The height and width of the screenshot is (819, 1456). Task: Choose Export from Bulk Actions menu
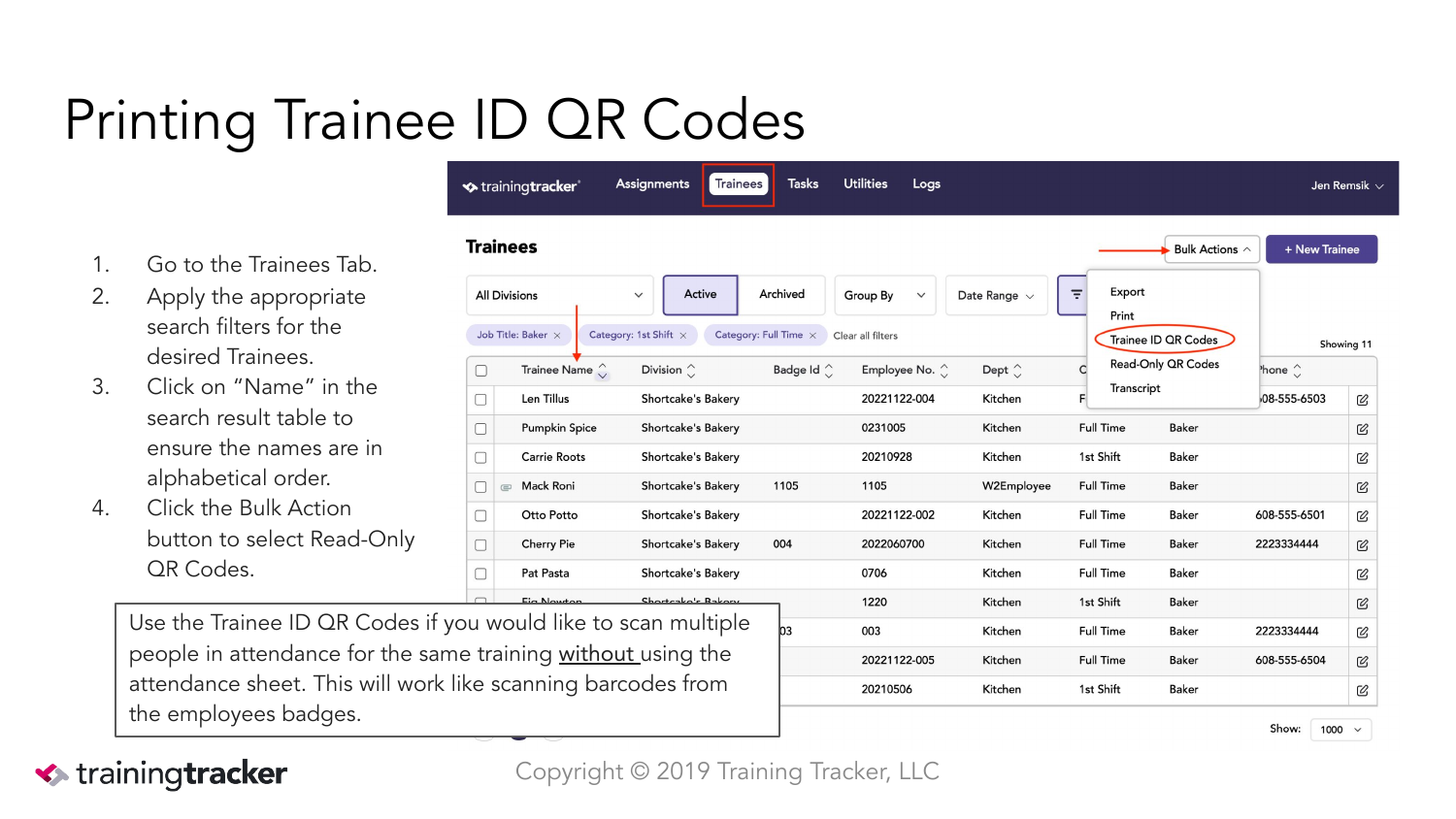(x=1127, y=292)
